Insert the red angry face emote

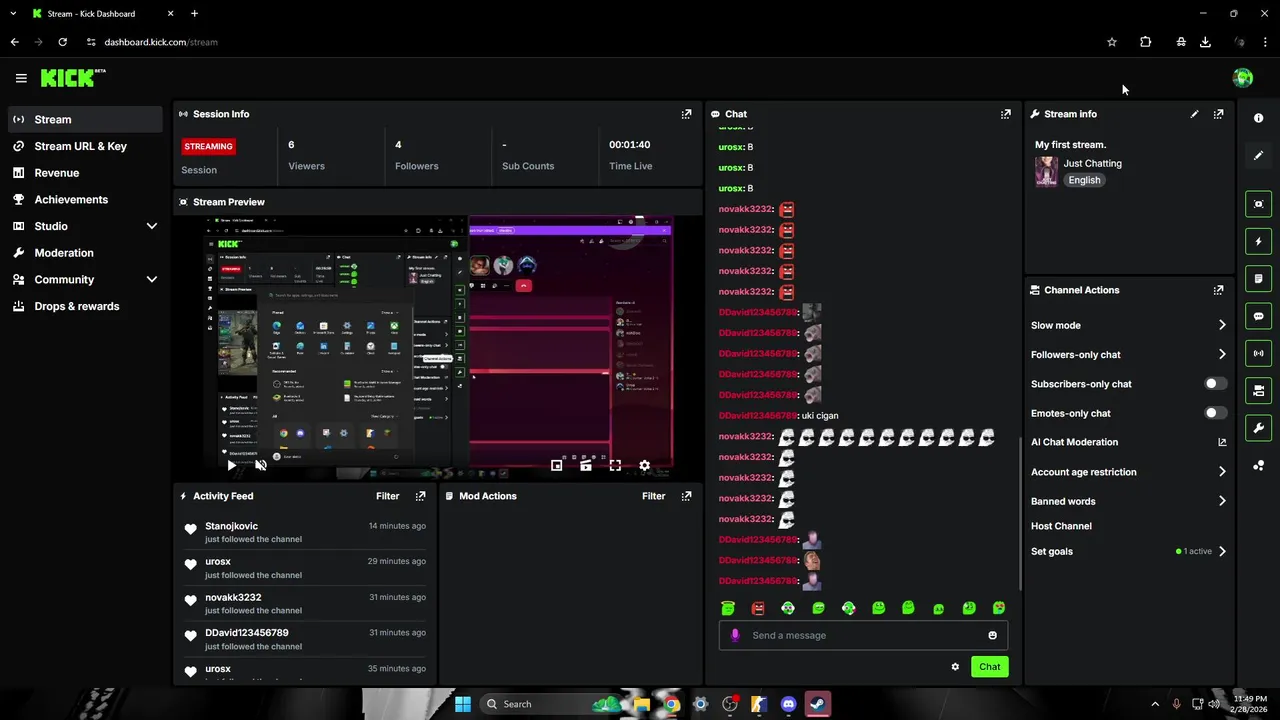pos(758,608)
